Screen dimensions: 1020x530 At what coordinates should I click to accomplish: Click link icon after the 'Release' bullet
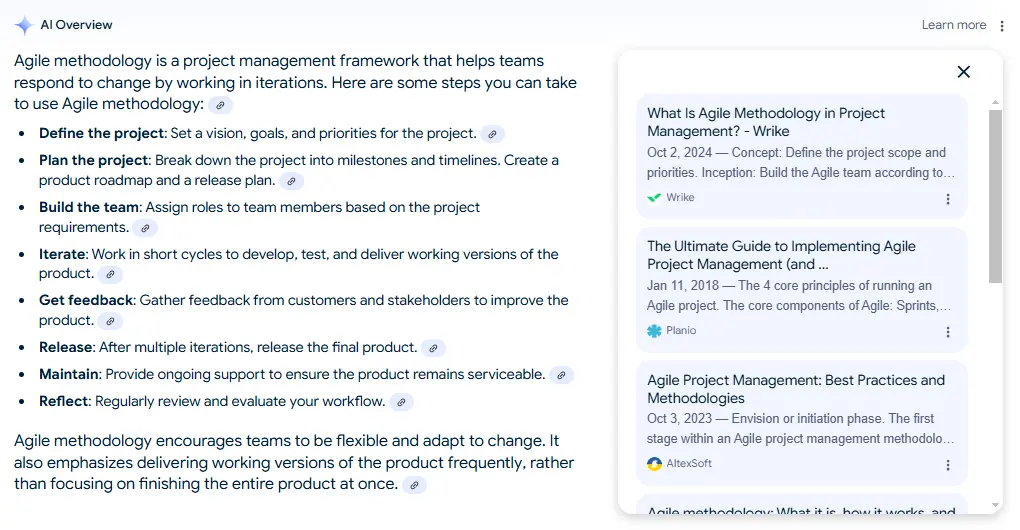pos(433,348)
